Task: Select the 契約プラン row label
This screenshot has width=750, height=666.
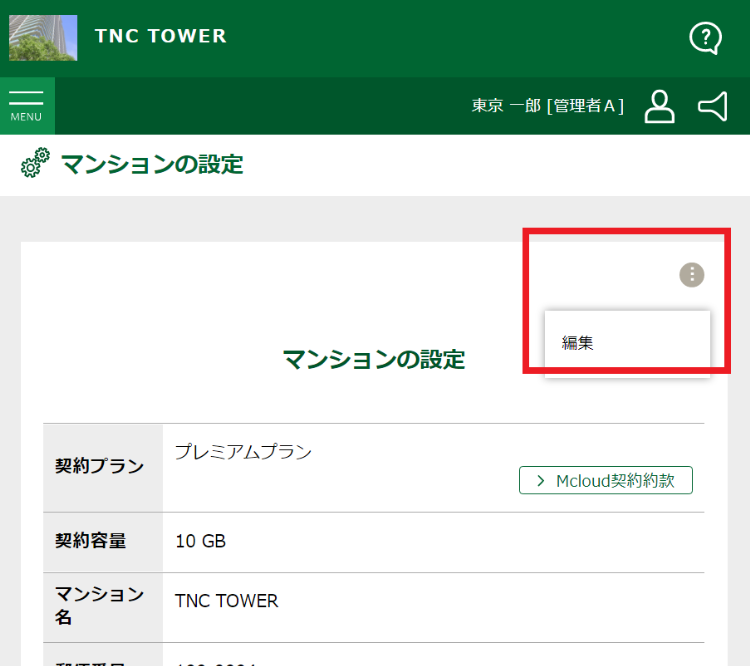Action: tap(99, 466)
